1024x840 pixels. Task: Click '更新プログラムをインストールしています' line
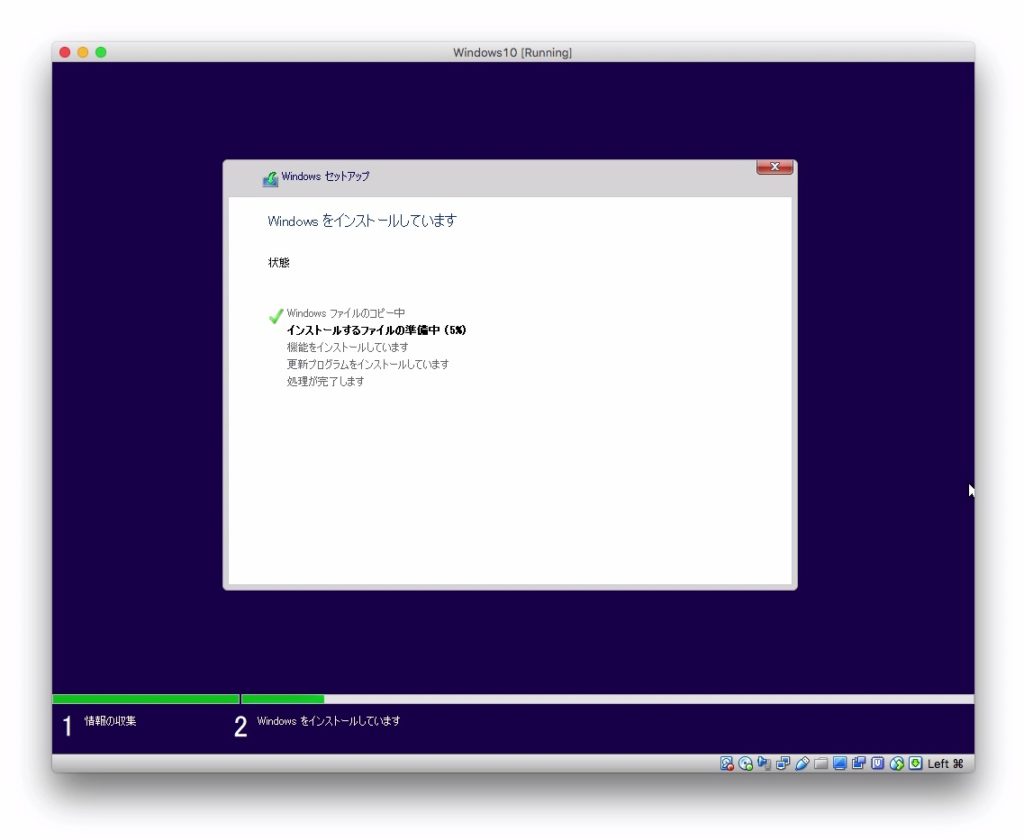368,364
